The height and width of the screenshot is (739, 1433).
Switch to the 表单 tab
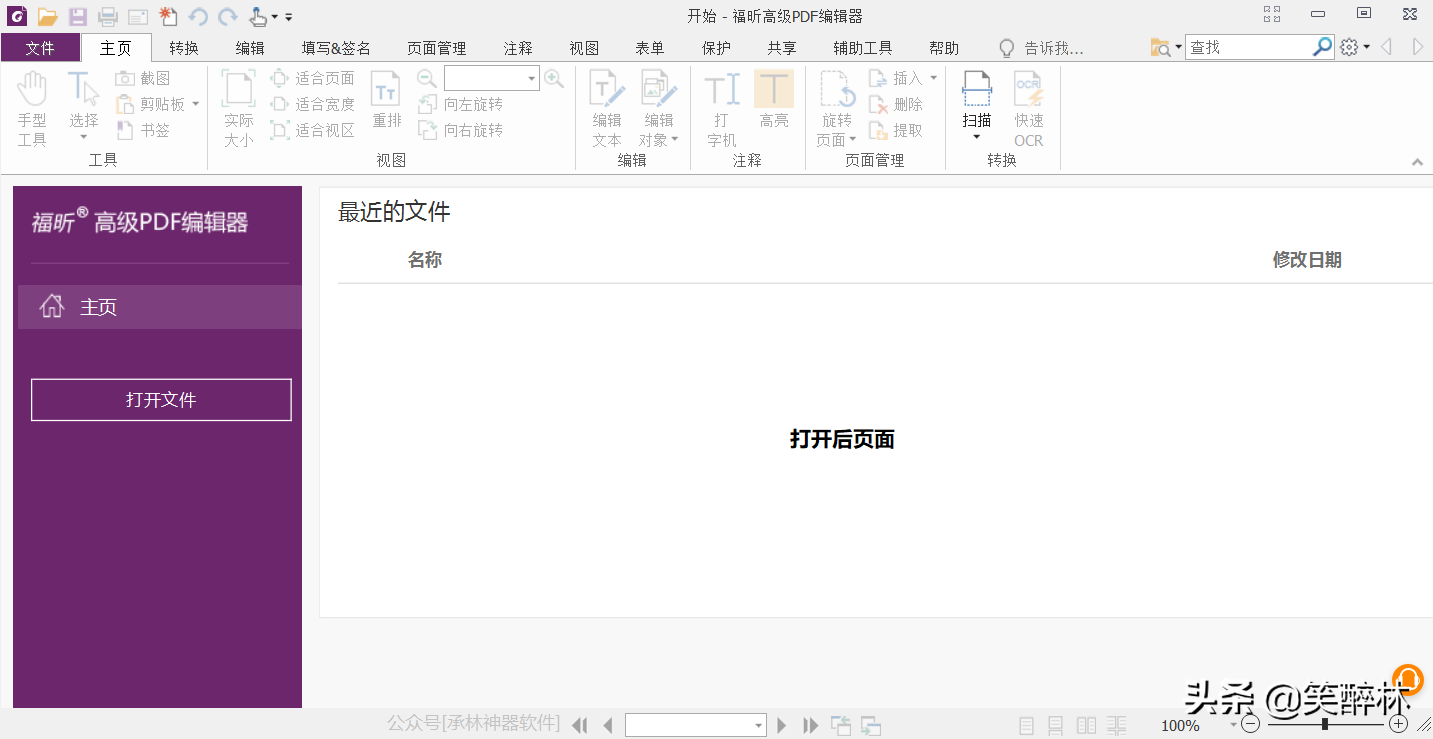tap(650, 48)
